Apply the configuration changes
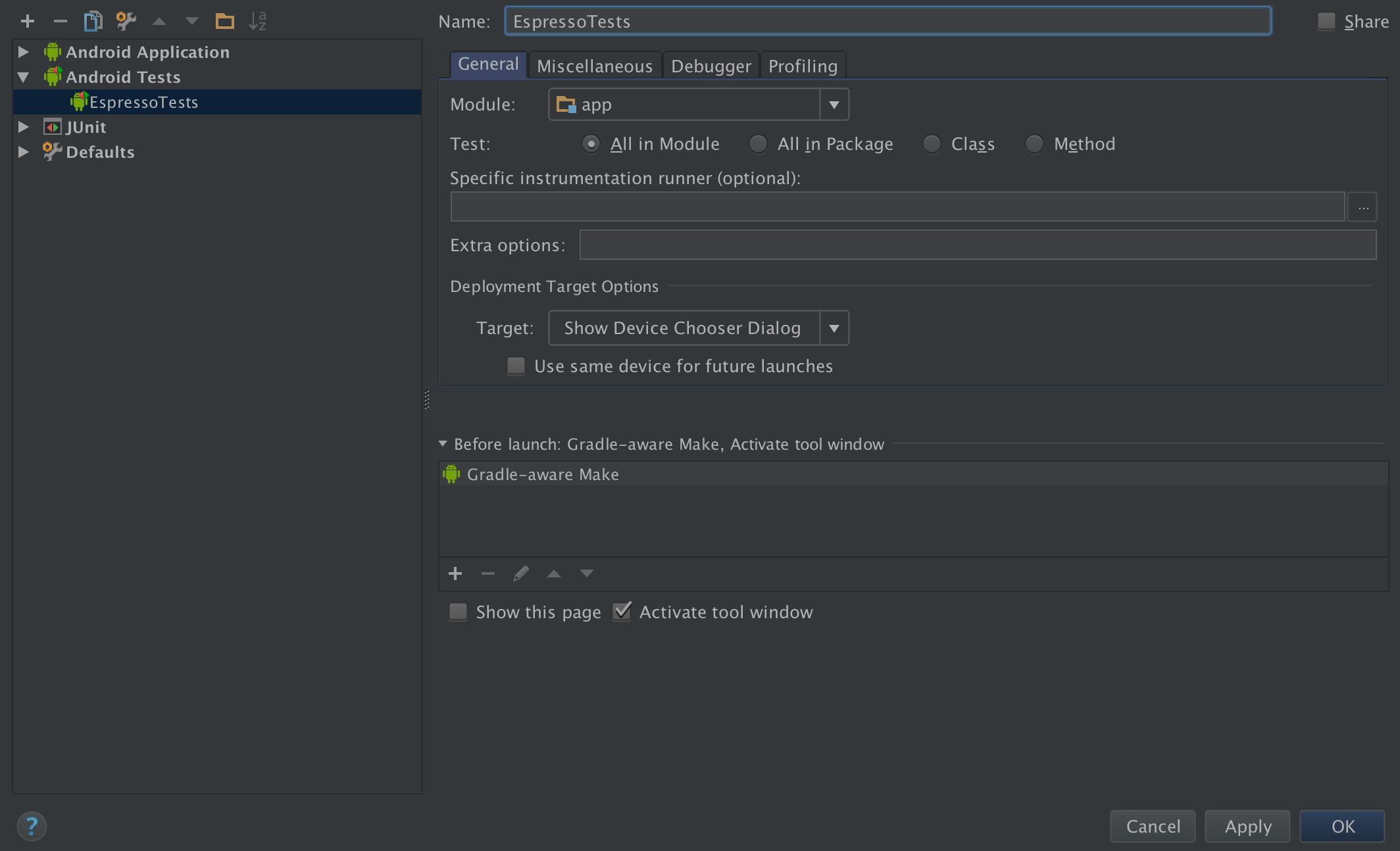Image resolution: width=1400 pixels, height=851 pixels. click(1247, 826)
